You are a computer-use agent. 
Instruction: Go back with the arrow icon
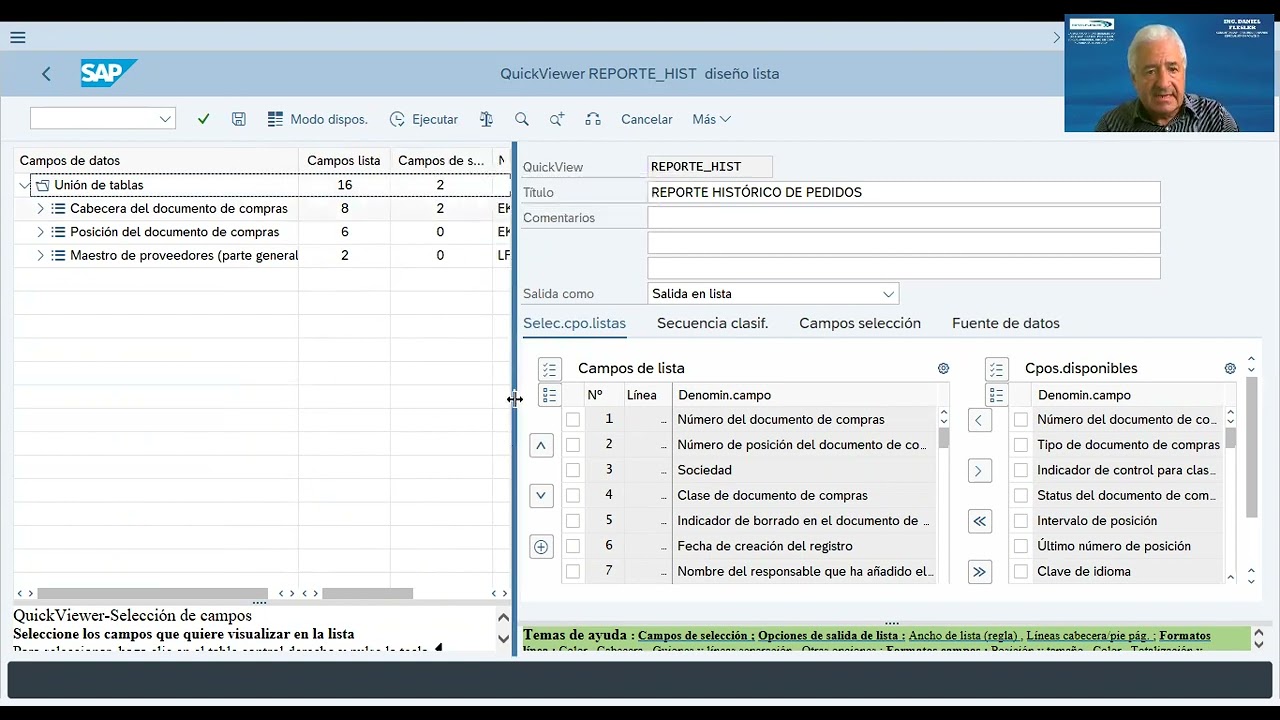pos(46,74)
